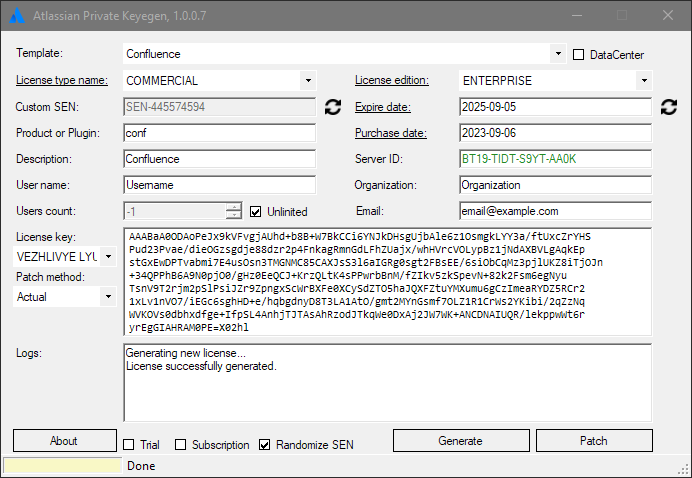Click the Custom SEN field
This screenshot has width=692, height=478.
219,107
